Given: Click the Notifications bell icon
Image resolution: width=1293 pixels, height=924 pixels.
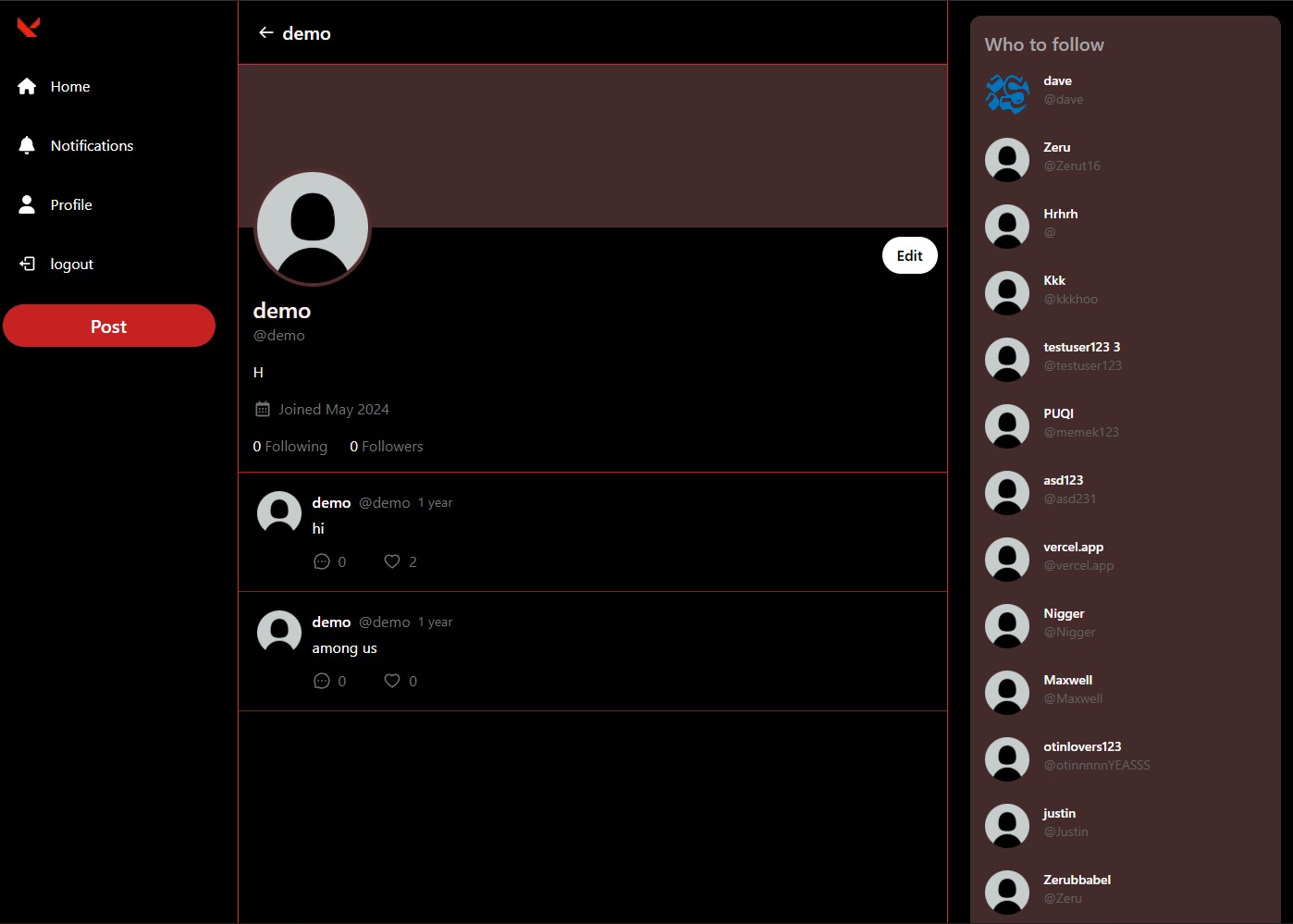Looking at the screenshot, I should pyautogui.click(x=27, y=145).
